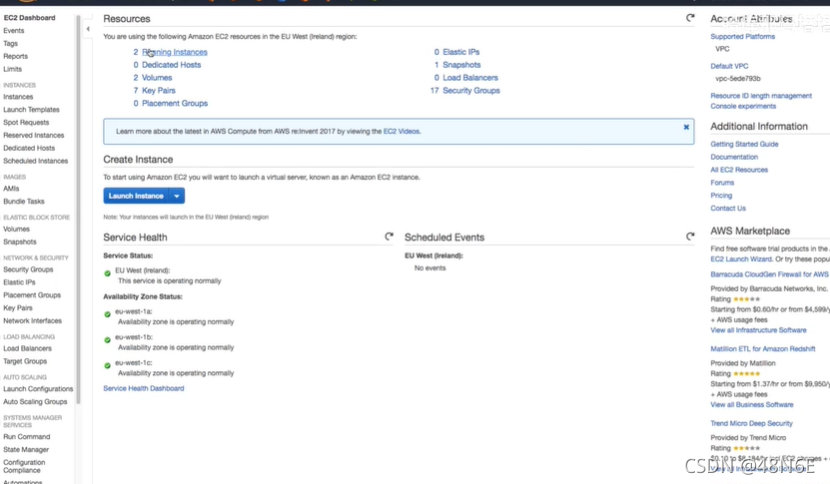This screenshot has height=484, width=830.
Task: Dismiss the AWS re:Invent 2017 notice
Action: tap(686, 127)
